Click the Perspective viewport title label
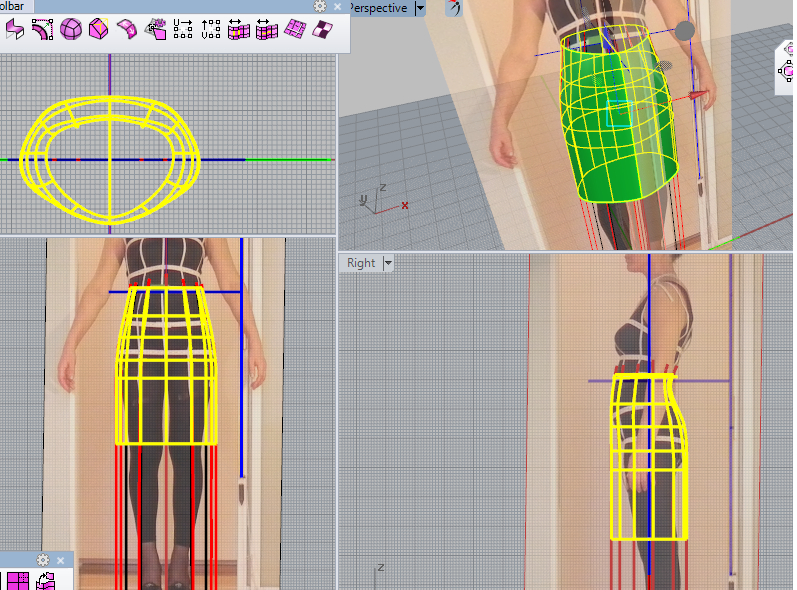Image resolution: width=797 pixels, height=590 pixels. point(379,8)
